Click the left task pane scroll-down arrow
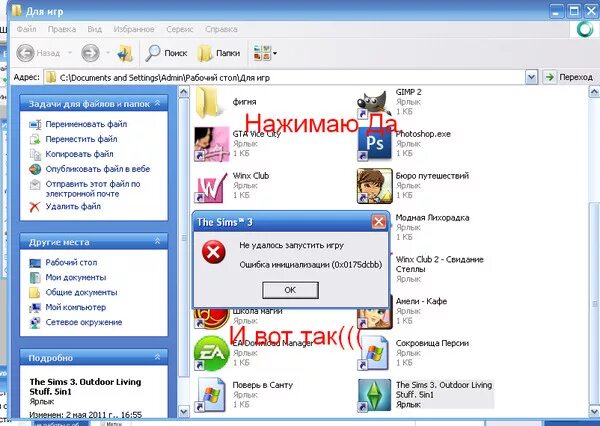 click(184, 412)
